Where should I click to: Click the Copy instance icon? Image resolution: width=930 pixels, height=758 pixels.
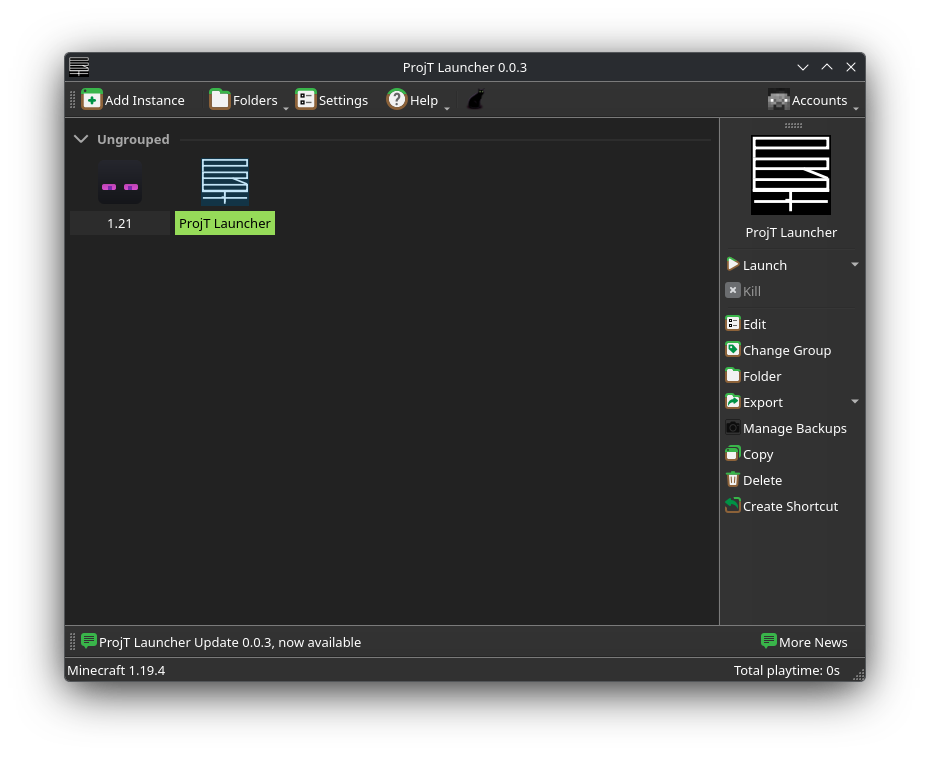(733, 453)
